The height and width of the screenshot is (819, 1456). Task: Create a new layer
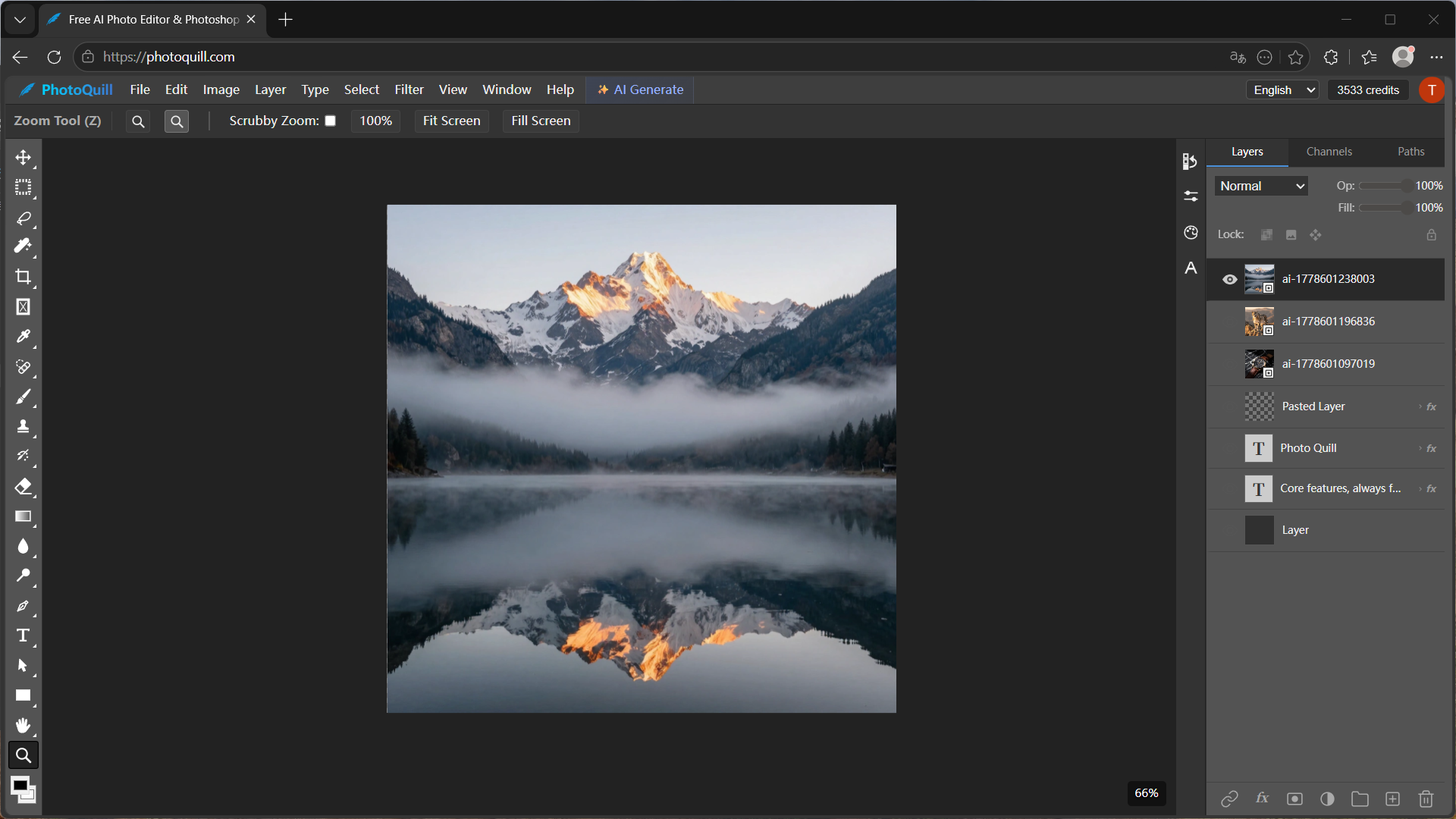click(x=1392, y=799)
